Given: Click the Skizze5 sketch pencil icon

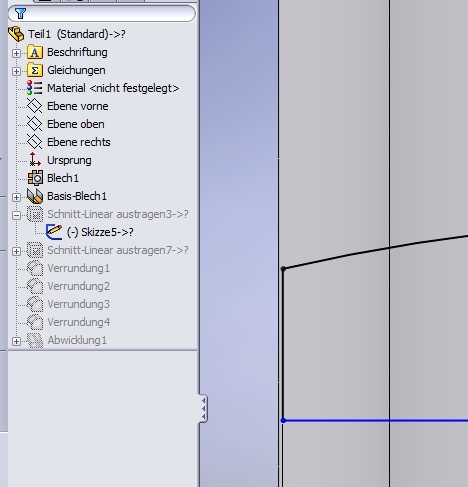Looking at the screenshot, I should coord(54,232).
